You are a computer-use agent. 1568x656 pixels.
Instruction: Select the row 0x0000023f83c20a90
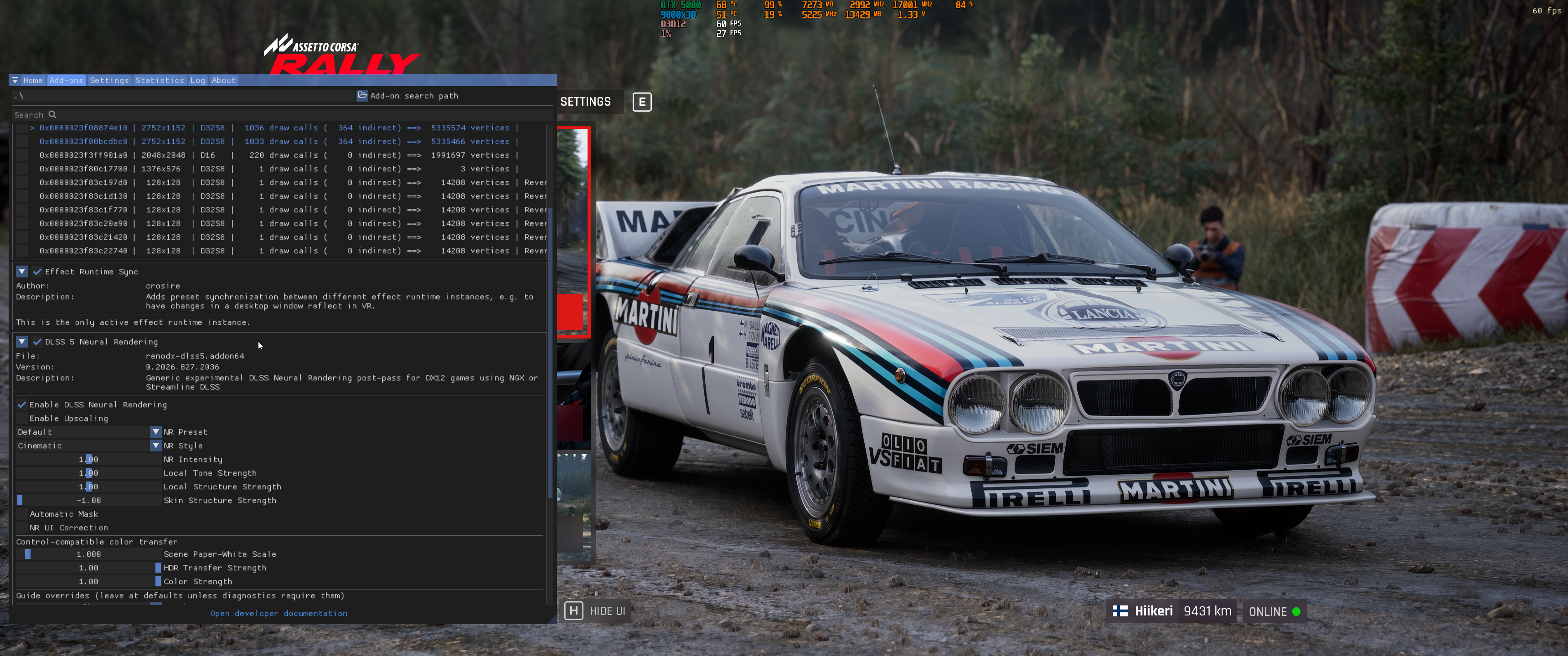[293, 224]
